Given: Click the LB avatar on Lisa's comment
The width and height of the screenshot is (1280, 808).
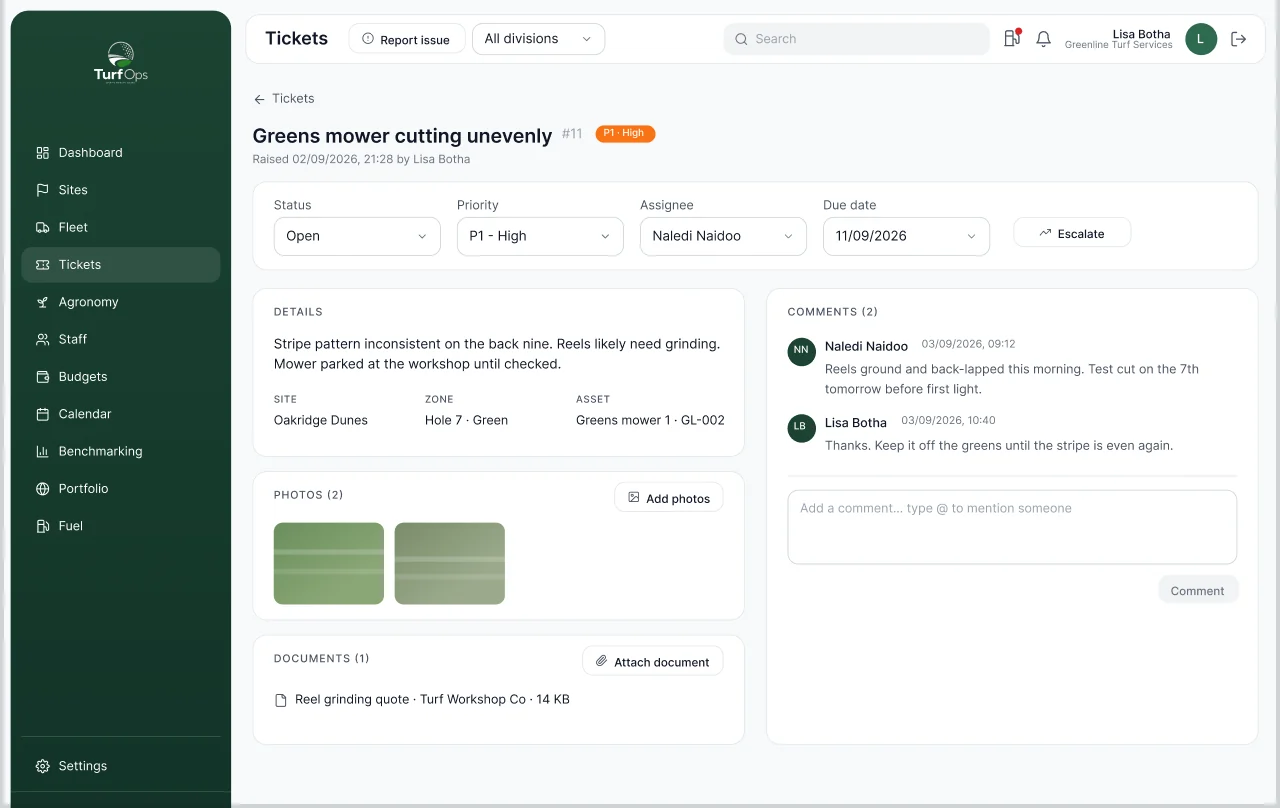Looking at the screenshot, I should (x=802, y=427).
